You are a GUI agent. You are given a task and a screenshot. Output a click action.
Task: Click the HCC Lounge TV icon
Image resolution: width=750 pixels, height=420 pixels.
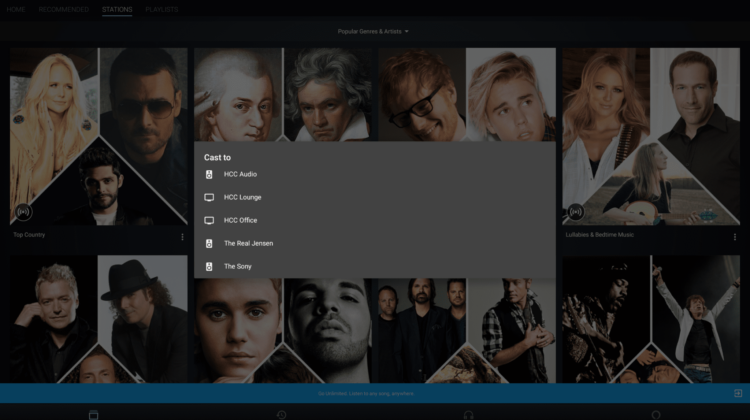pos(209,197)
